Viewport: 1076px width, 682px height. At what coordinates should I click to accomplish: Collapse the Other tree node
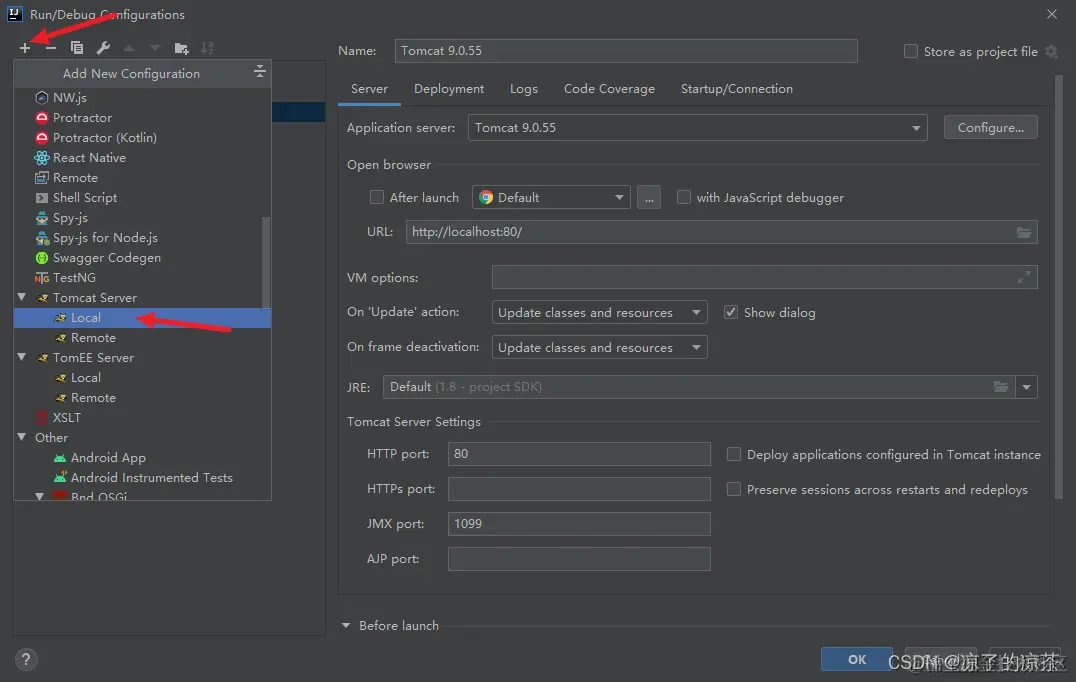pyautogui.click(x=21, y=437)
